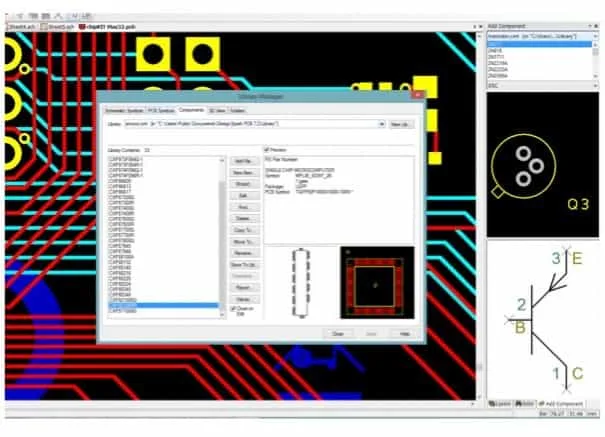Open the PCB Symbols tab

pos(160,109)
